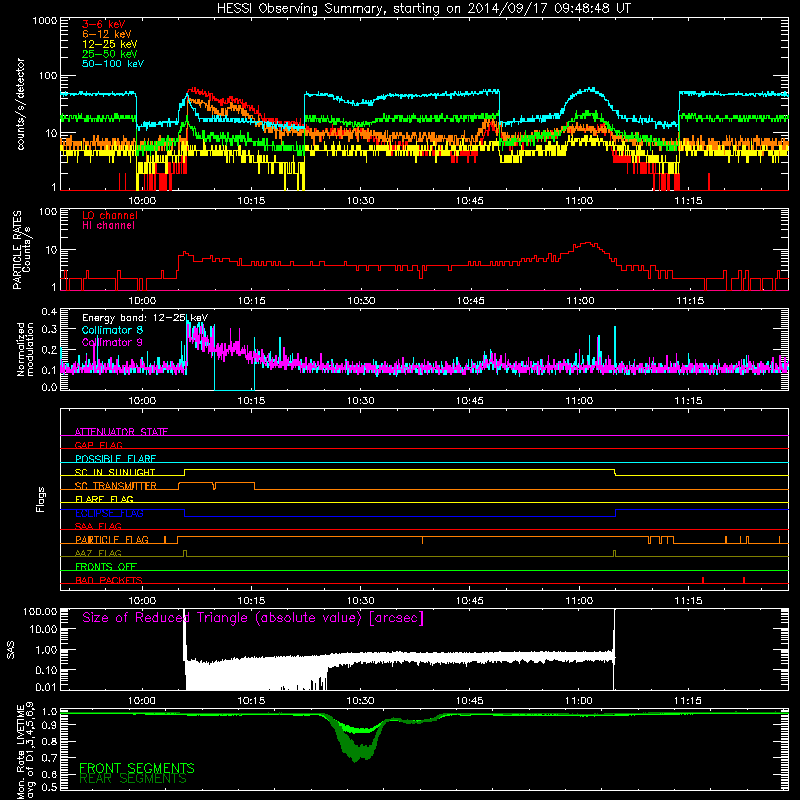Click the dim olive flag label above FRONTS_OFF
Image resolution: width=800 pixels, height=800 pixels.
(98, 553)
